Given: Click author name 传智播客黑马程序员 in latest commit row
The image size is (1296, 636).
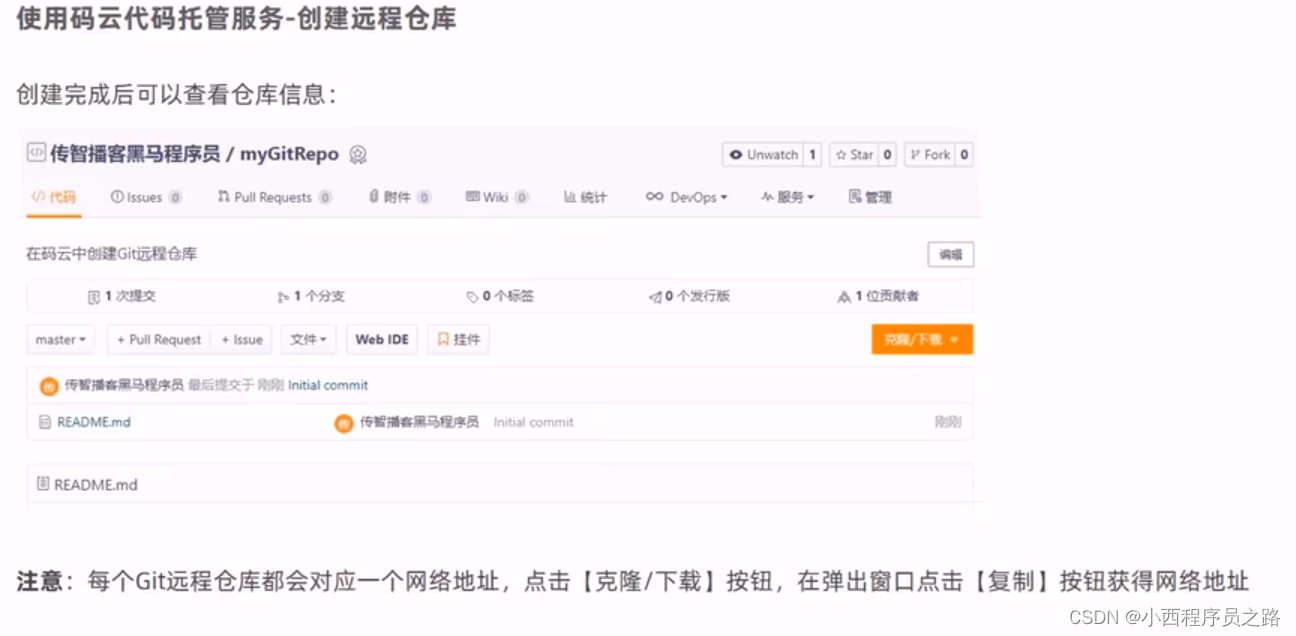Looking at the screenshot, I should (x=124, y=385).
